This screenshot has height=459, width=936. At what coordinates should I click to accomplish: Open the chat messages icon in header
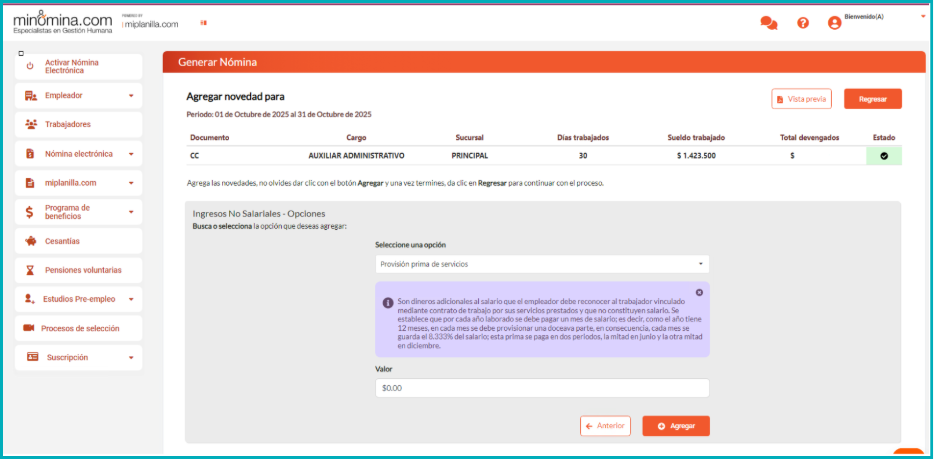coord(768,23)
